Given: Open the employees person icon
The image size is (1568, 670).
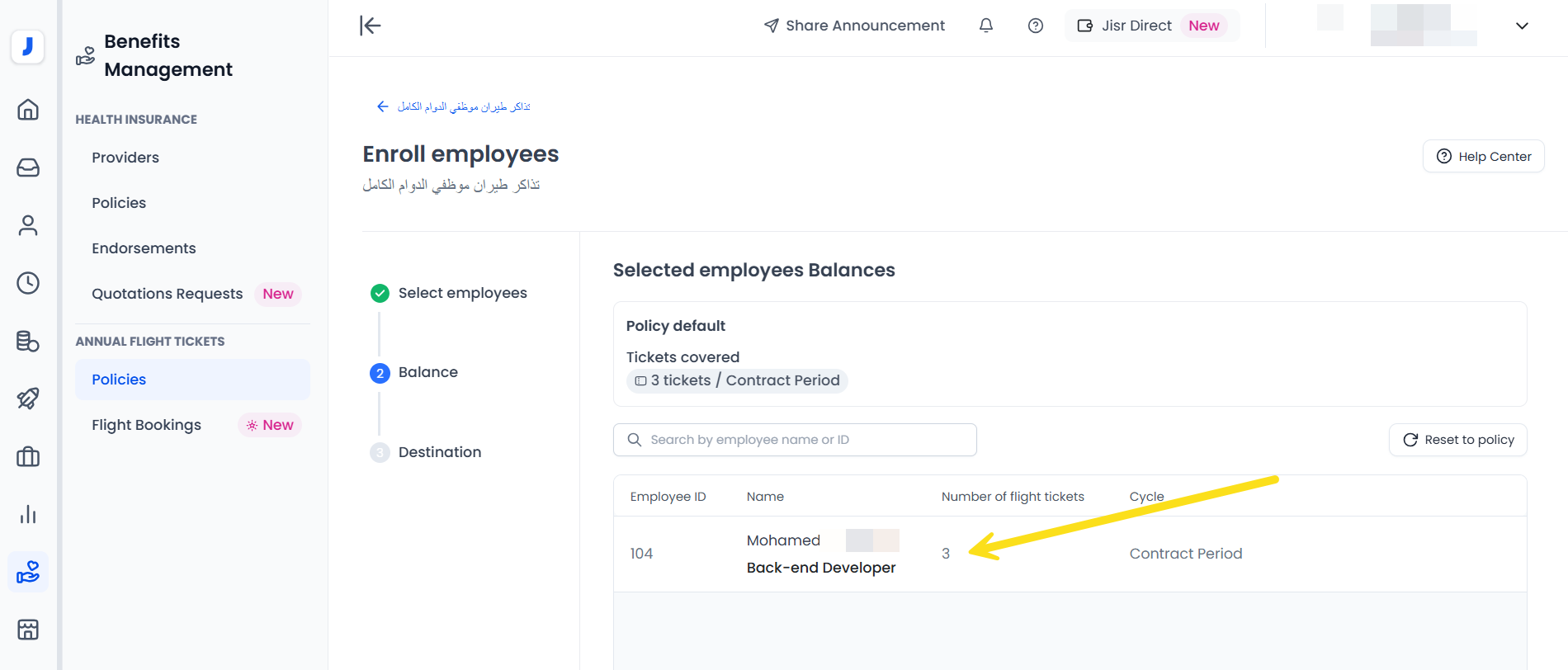Looking at the screenshot, I should [28, 225].
